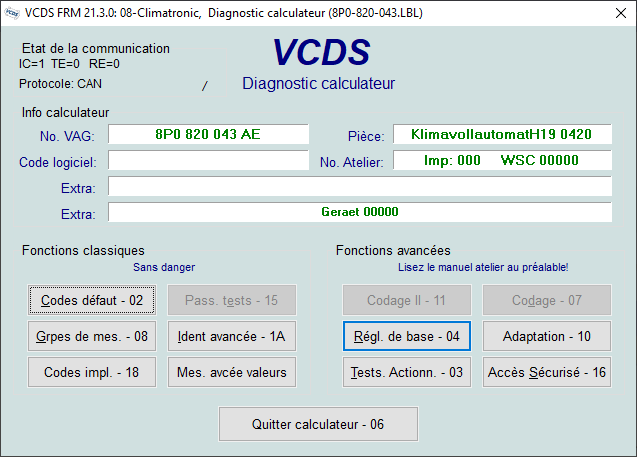
Task: Click the greyed Codage II - 11 button
Action: [407, 300]
